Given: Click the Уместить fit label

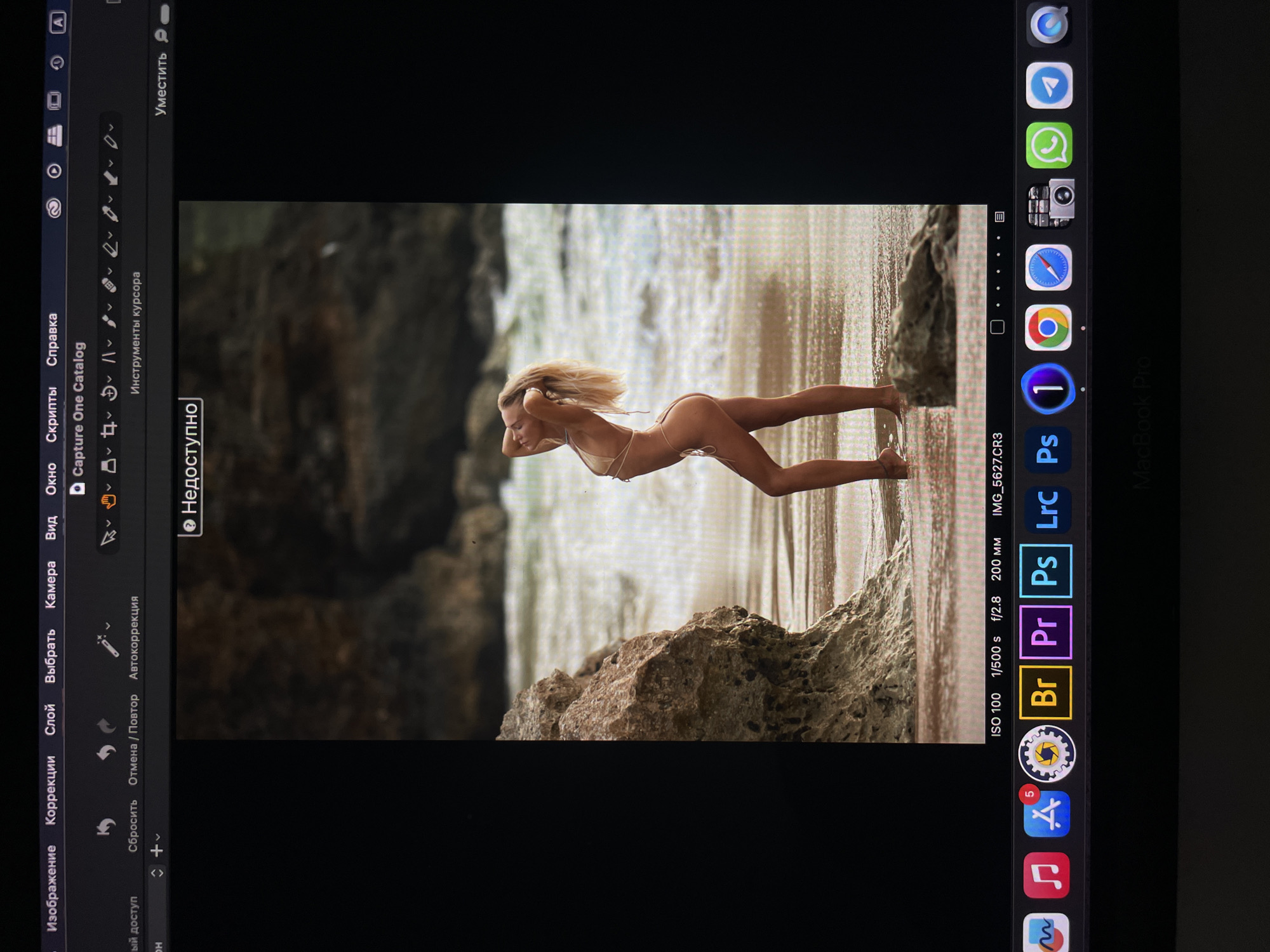Looking at the screenshot, I should (161, 84).
